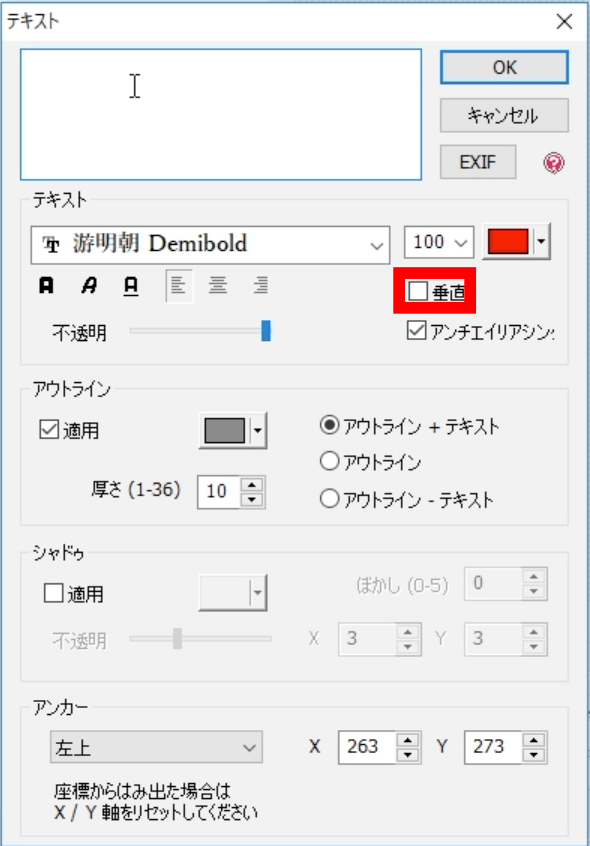Toggle bold text formatting icon
Viewport: 590px width, 846px height.
point(46,285)
